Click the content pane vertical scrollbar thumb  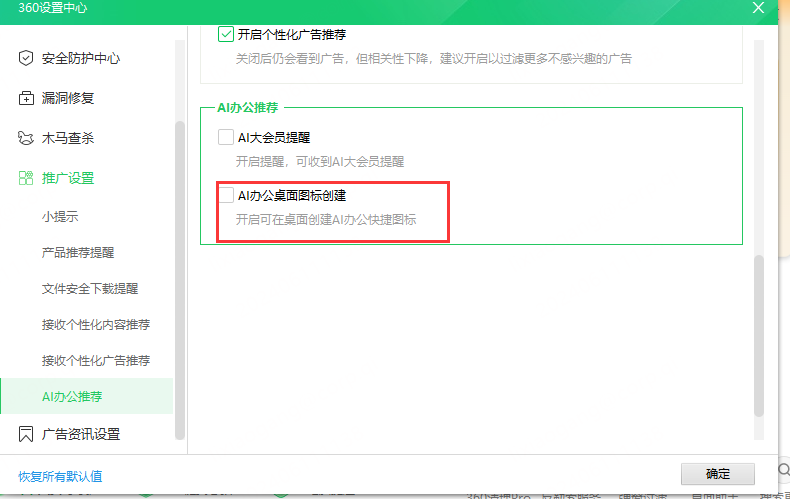[x=759, y=336]
